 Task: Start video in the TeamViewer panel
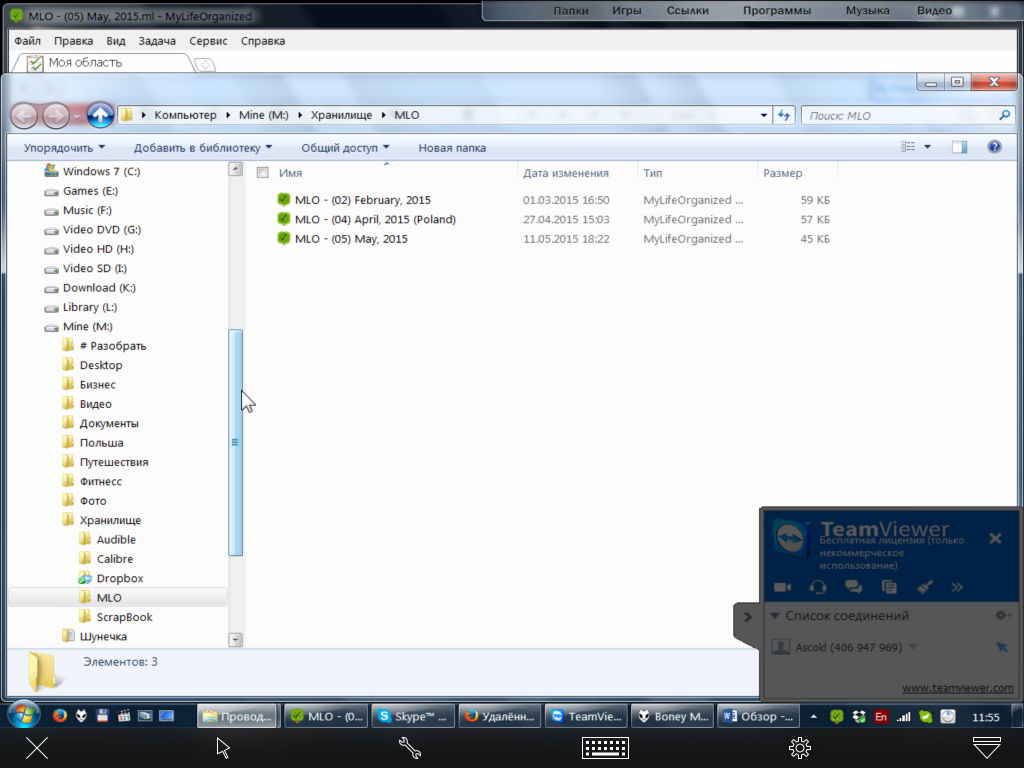click(x=782, y=587)
